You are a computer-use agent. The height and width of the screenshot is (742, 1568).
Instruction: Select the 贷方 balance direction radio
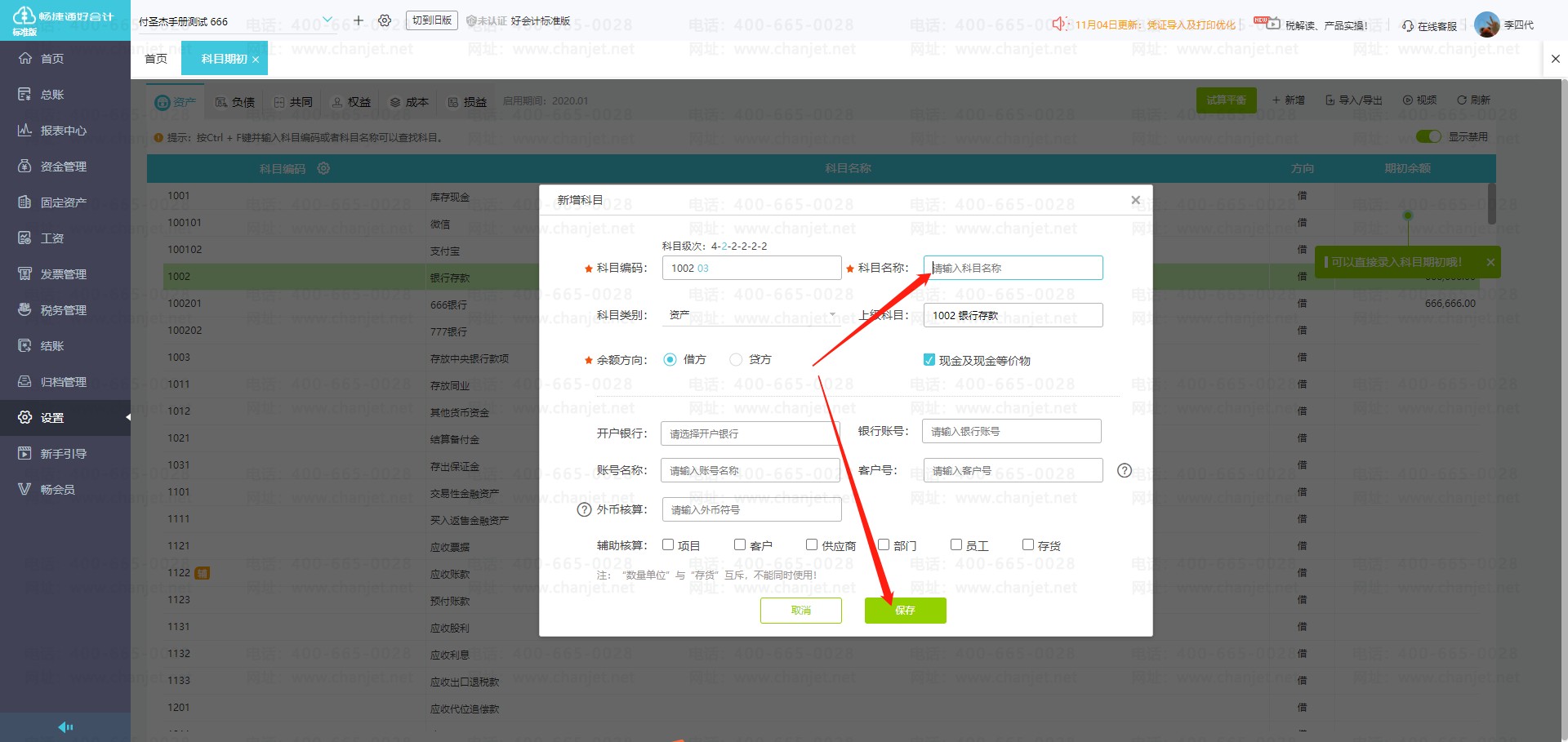click(736, 359)
